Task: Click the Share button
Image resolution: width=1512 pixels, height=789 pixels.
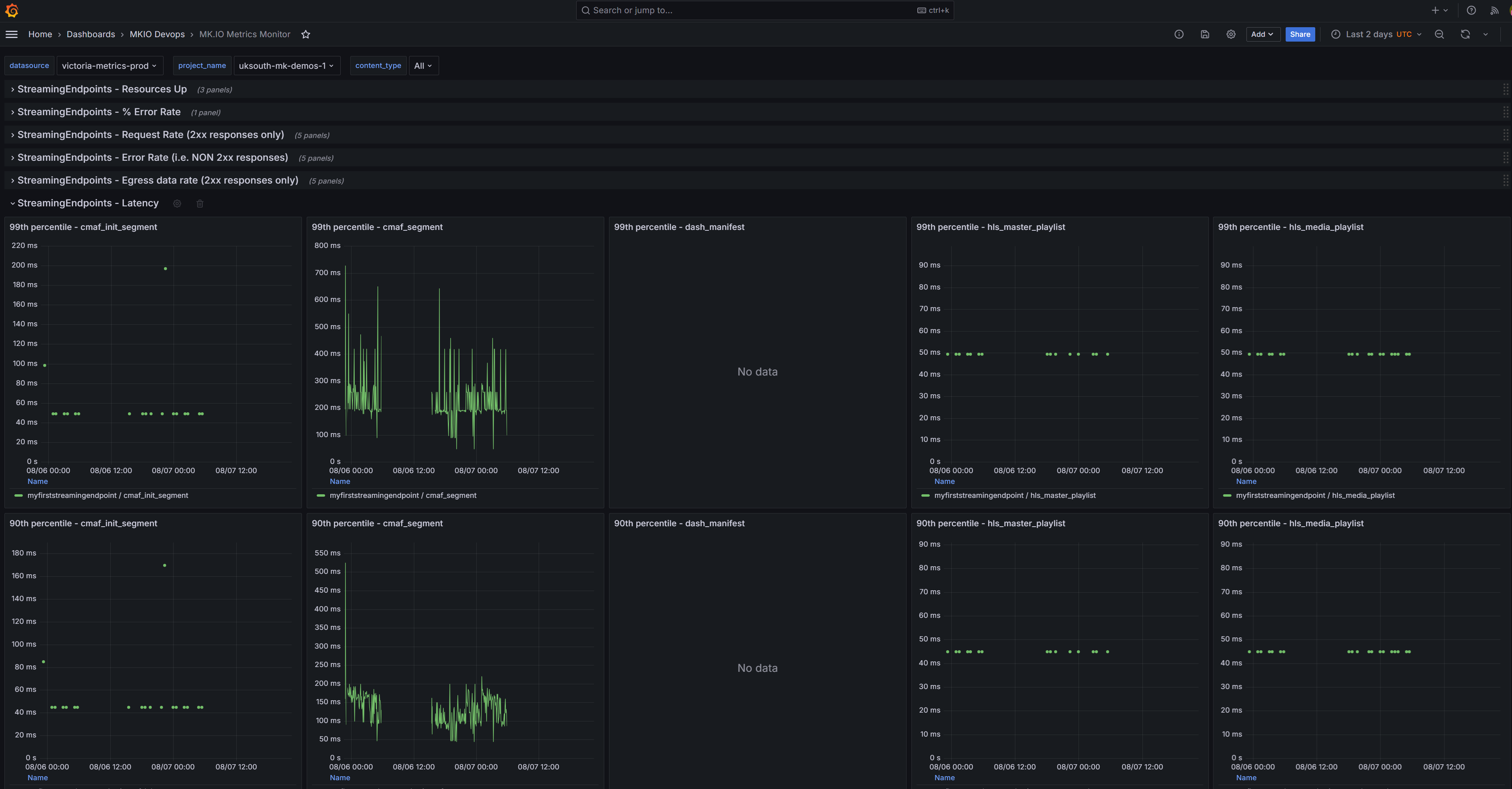Action: [1300, 35]
